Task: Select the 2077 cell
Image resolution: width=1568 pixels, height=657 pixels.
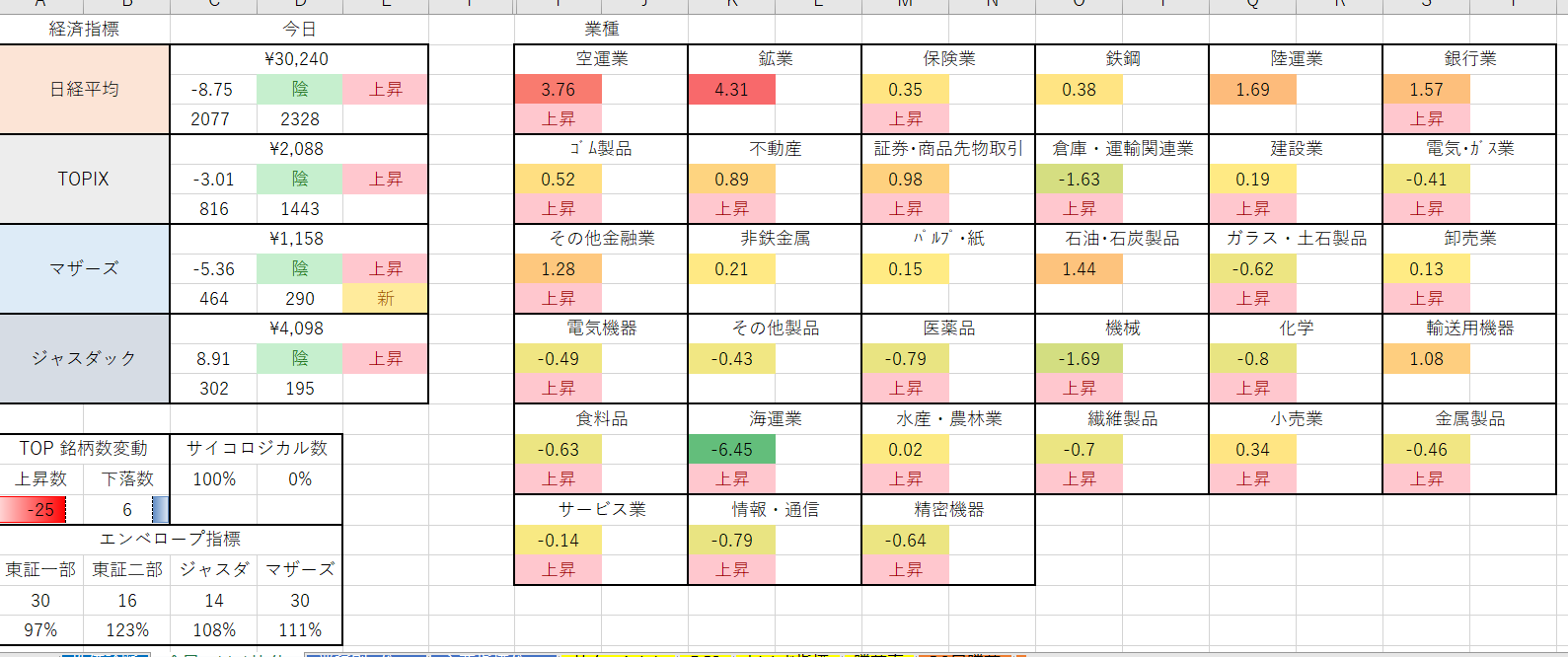Action: point(213,119)
